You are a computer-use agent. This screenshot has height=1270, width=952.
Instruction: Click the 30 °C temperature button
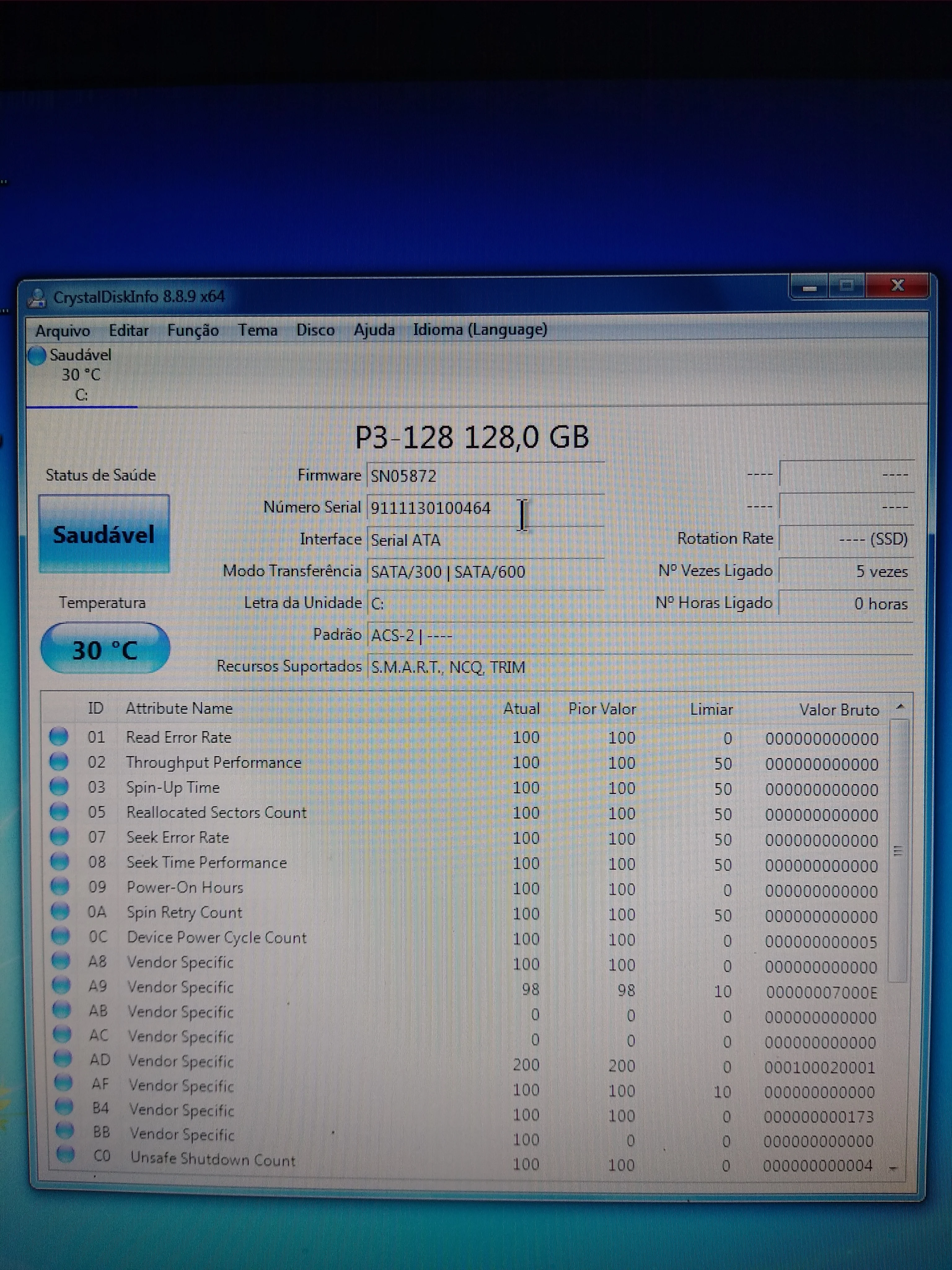coord(105,649)
